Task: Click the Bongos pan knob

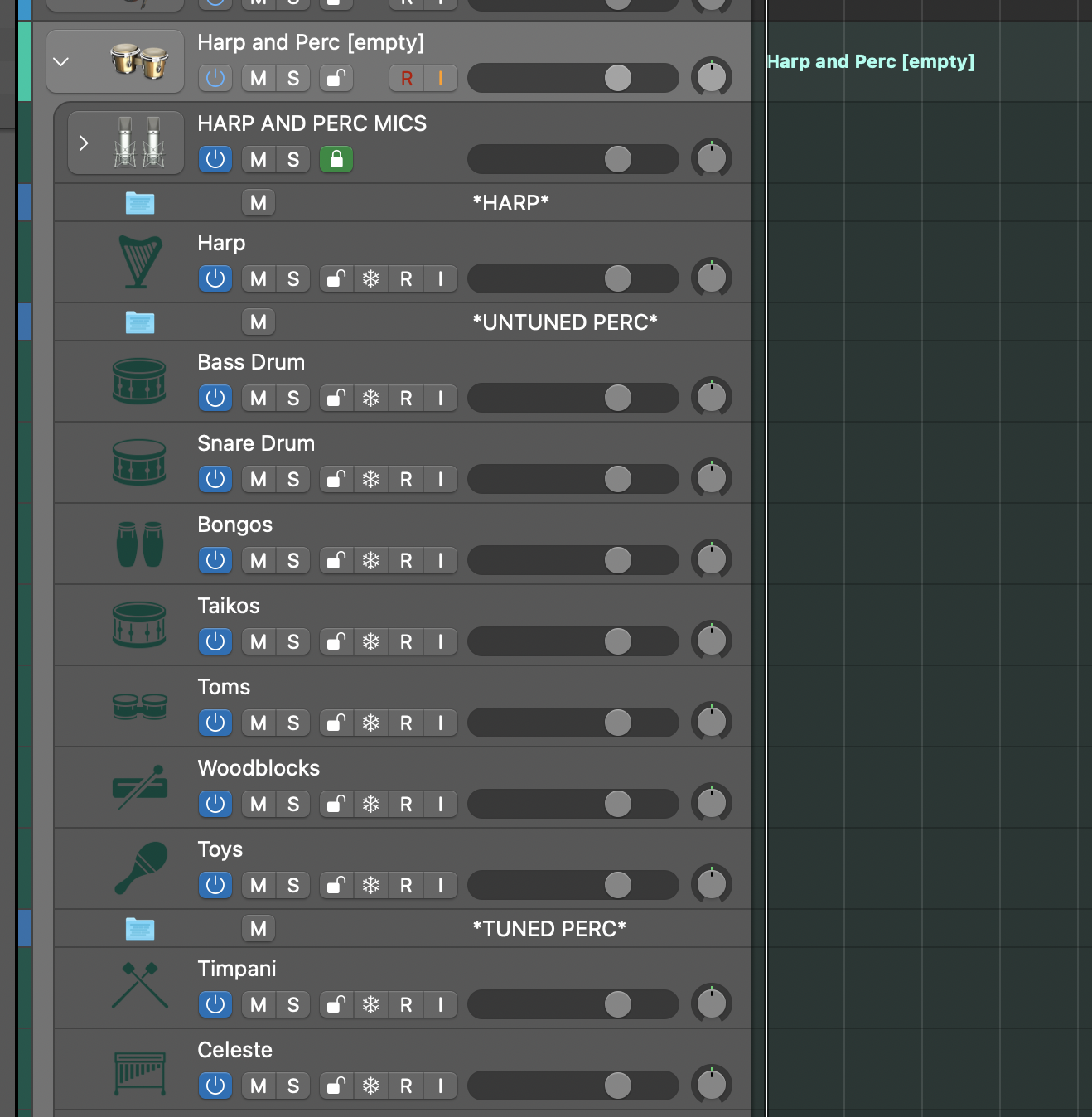Action: point(711,559)
